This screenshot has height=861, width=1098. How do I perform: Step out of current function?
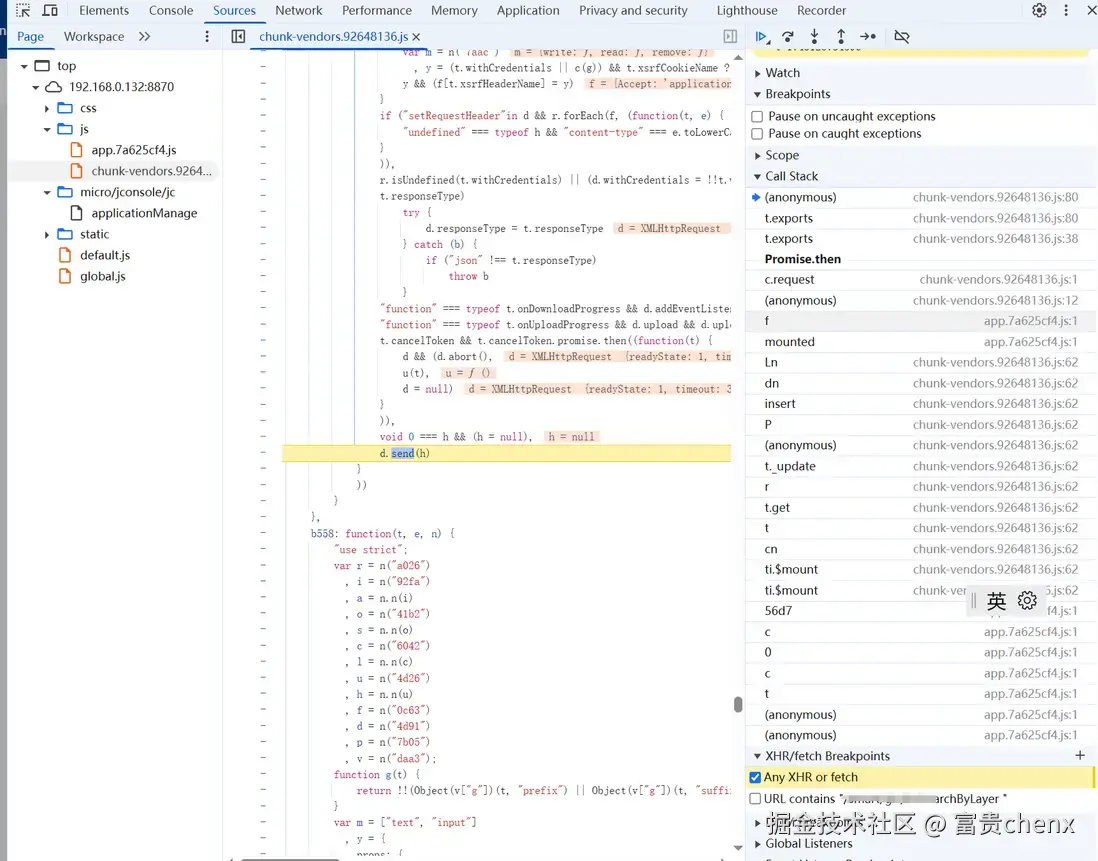841,36
